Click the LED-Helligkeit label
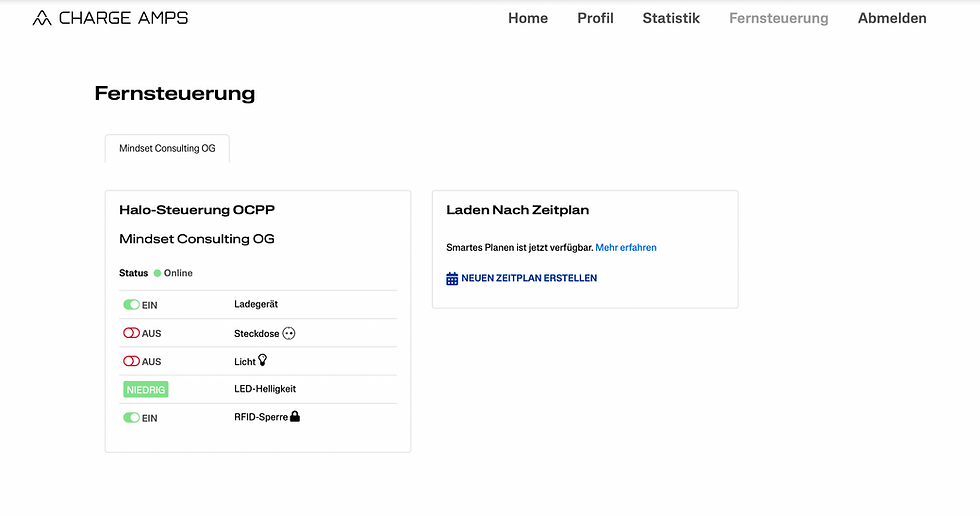980x516 pixels. [x=265, y=389]
